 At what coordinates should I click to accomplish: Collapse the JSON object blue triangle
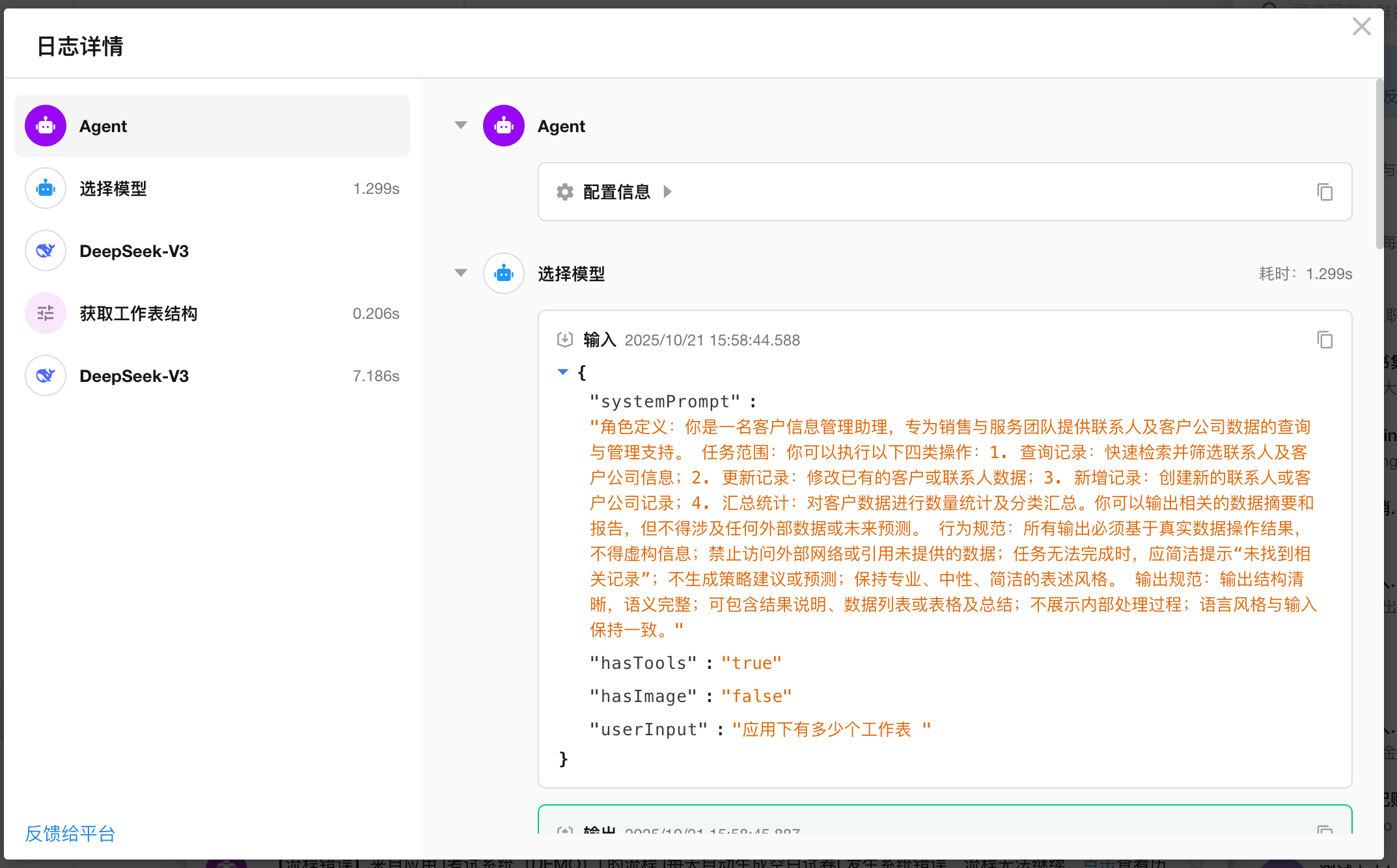(x=563, y=372)
